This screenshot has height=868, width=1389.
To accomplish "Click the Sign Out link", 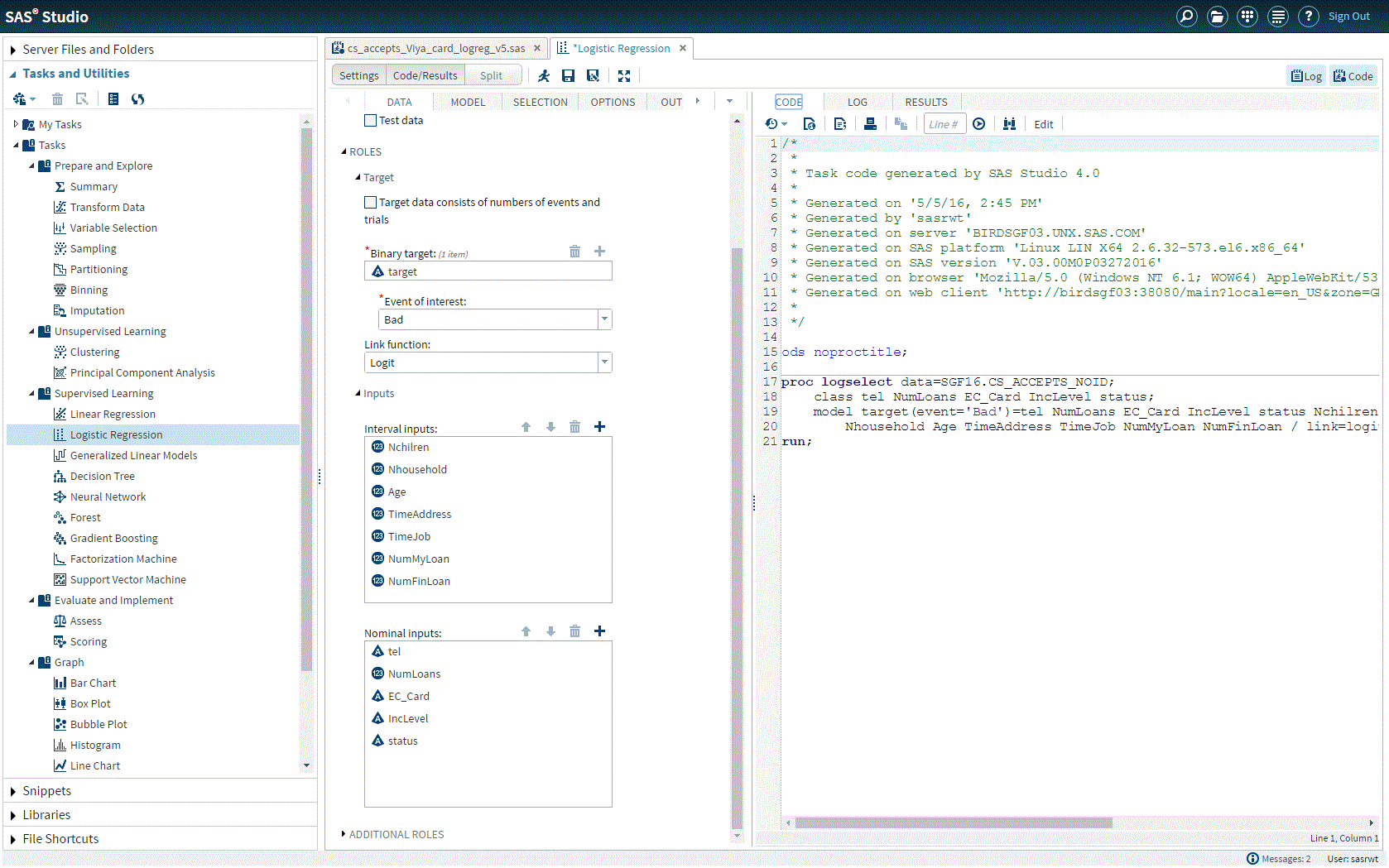I will 1349,16.
